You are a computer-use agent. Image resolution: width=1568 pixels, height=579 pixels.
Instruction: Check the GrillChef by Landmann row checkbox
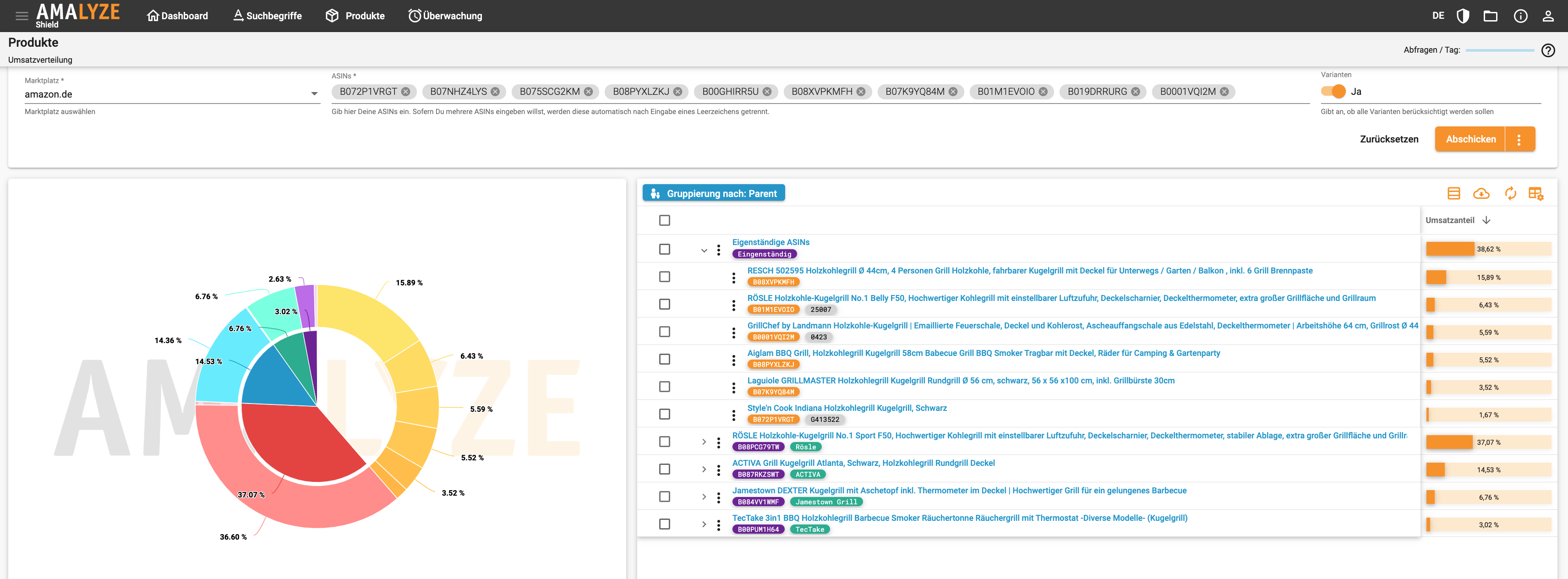point(665,332)
